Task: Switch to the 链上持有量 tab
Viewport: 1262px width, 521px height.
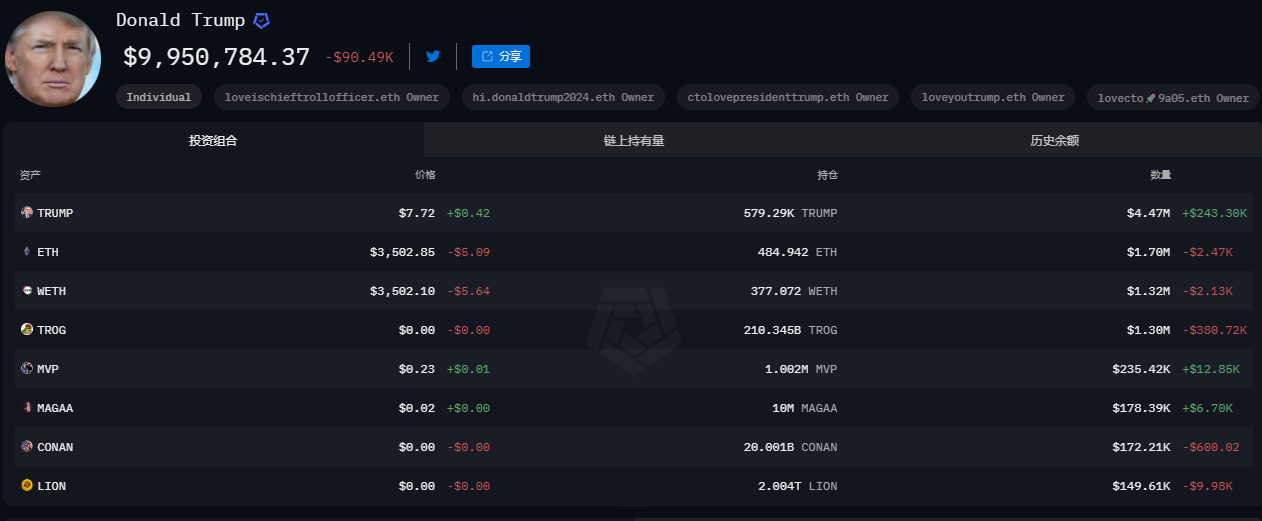Action: tap(634, 140)
